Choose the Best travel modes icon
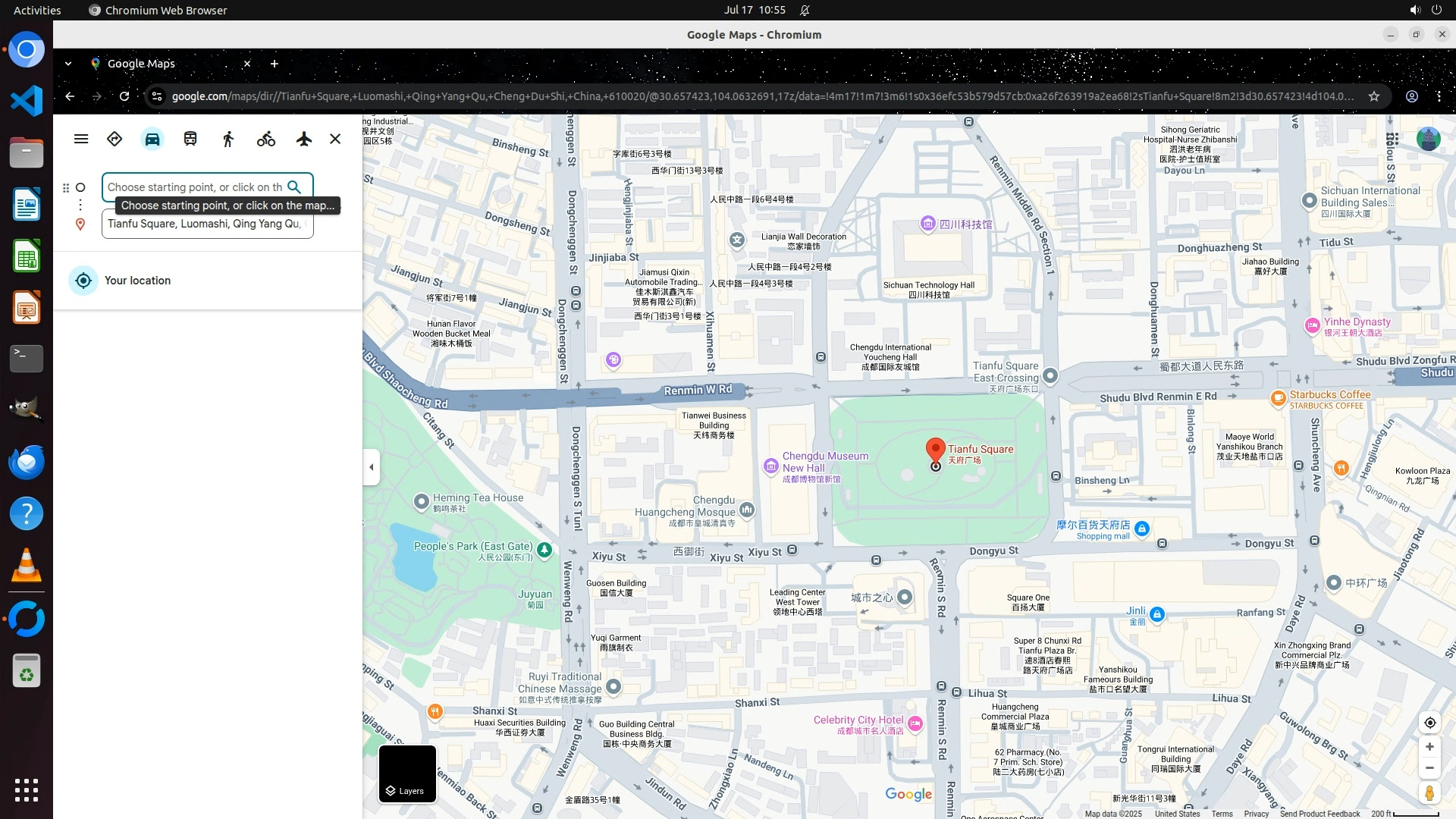This screenshot has width=1456, height=819. pyautogui.click(x=115, y=139)
